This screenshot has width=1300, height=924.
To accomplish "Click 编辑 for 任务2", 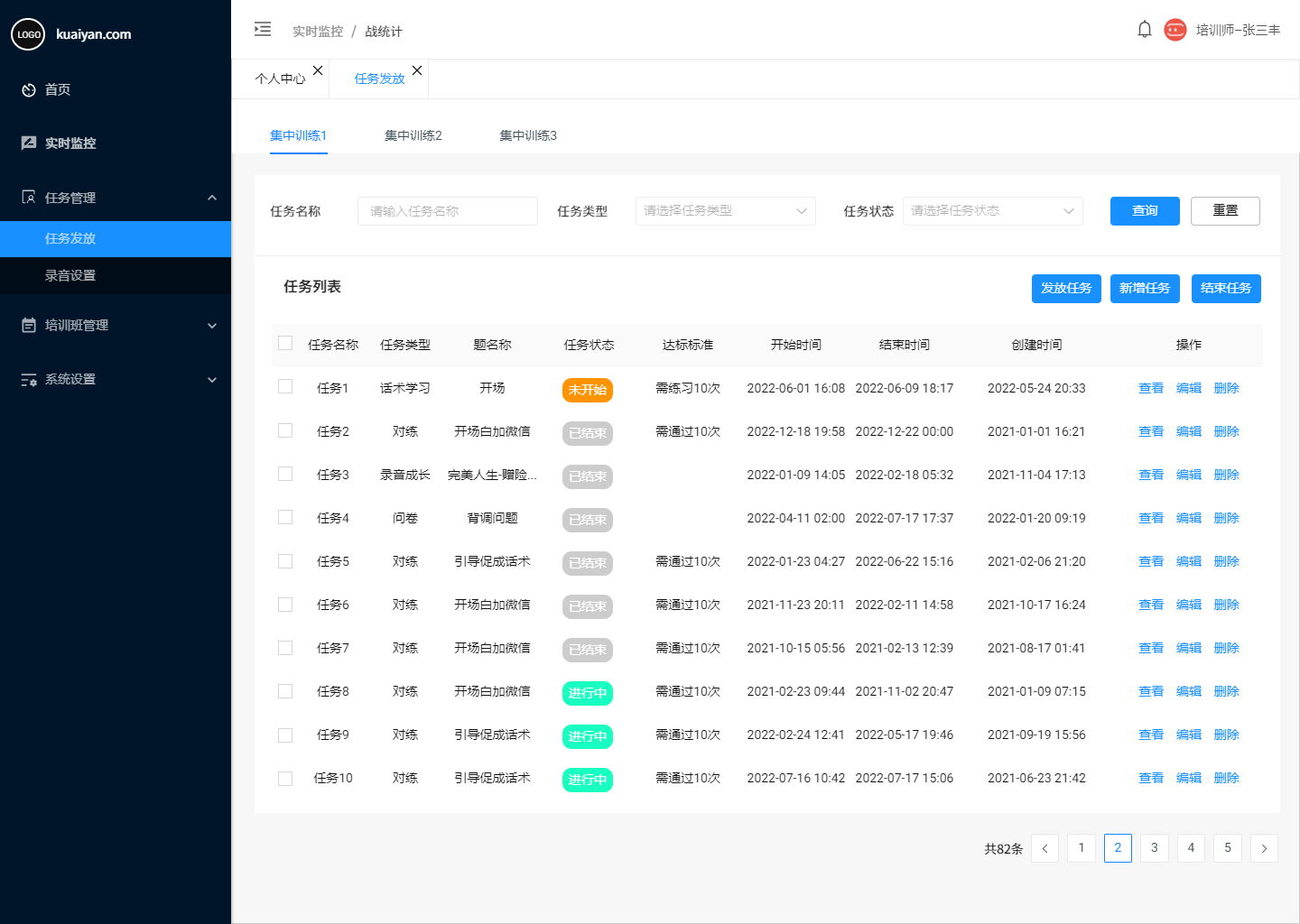I will point(1189,431).
